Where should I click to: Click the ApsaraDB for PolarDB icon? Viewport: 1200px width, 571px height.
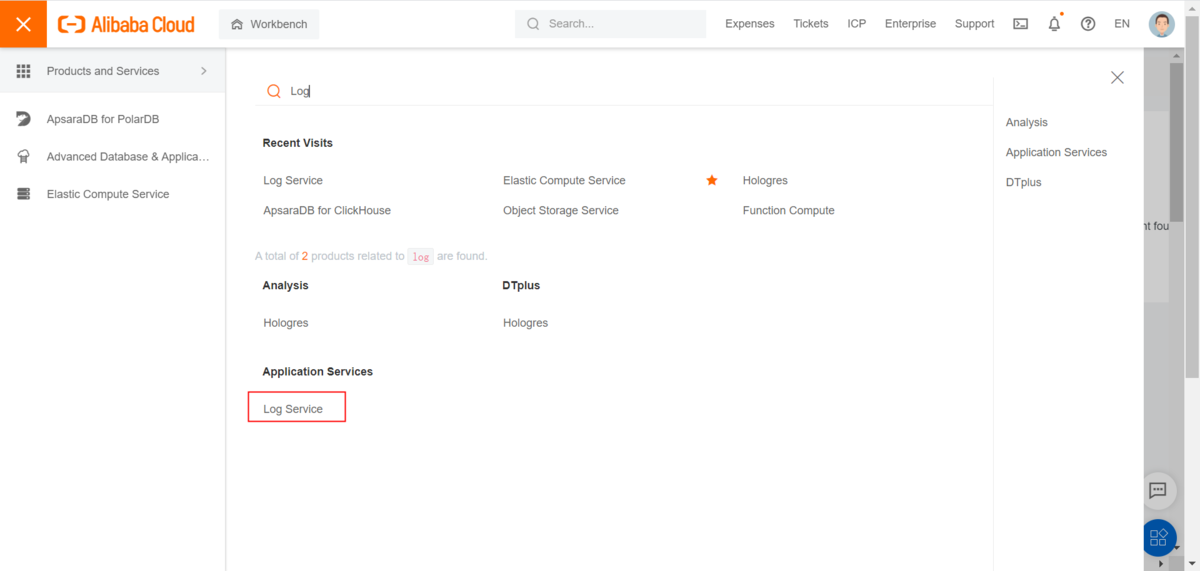(x=23, y=119)
